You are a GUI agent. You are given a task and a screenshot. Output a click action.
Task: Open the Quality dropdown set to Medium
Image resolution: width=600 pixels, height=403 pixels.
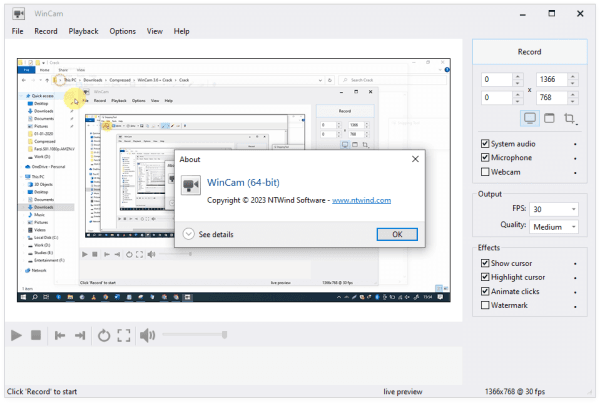[x=554, y=227]
